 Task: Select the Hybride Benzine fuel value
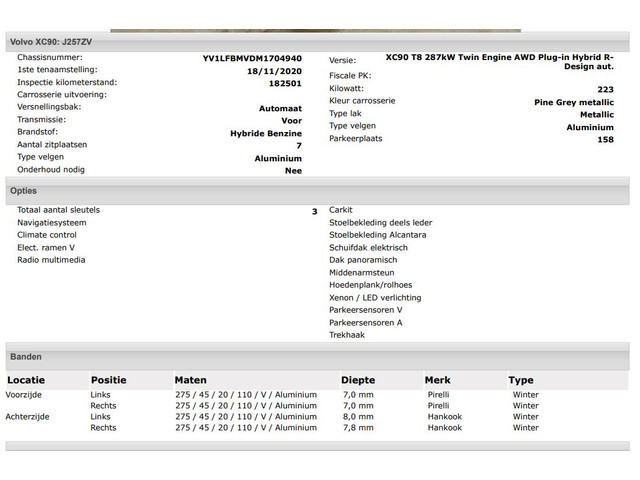click(x=265, y=133)
